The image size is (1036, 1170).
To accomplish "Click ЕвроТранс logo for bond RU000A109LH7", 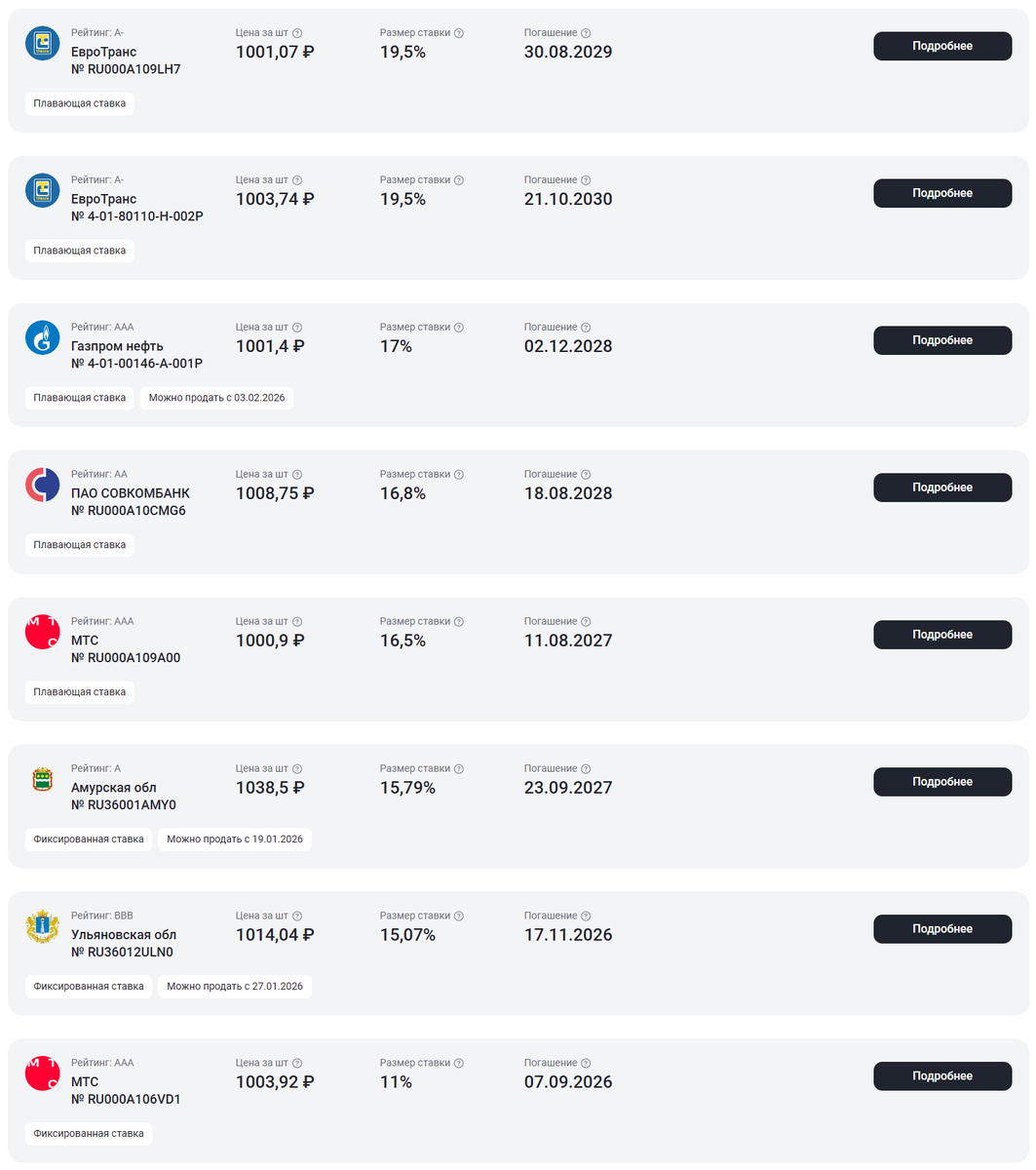I will click(42, 44).
